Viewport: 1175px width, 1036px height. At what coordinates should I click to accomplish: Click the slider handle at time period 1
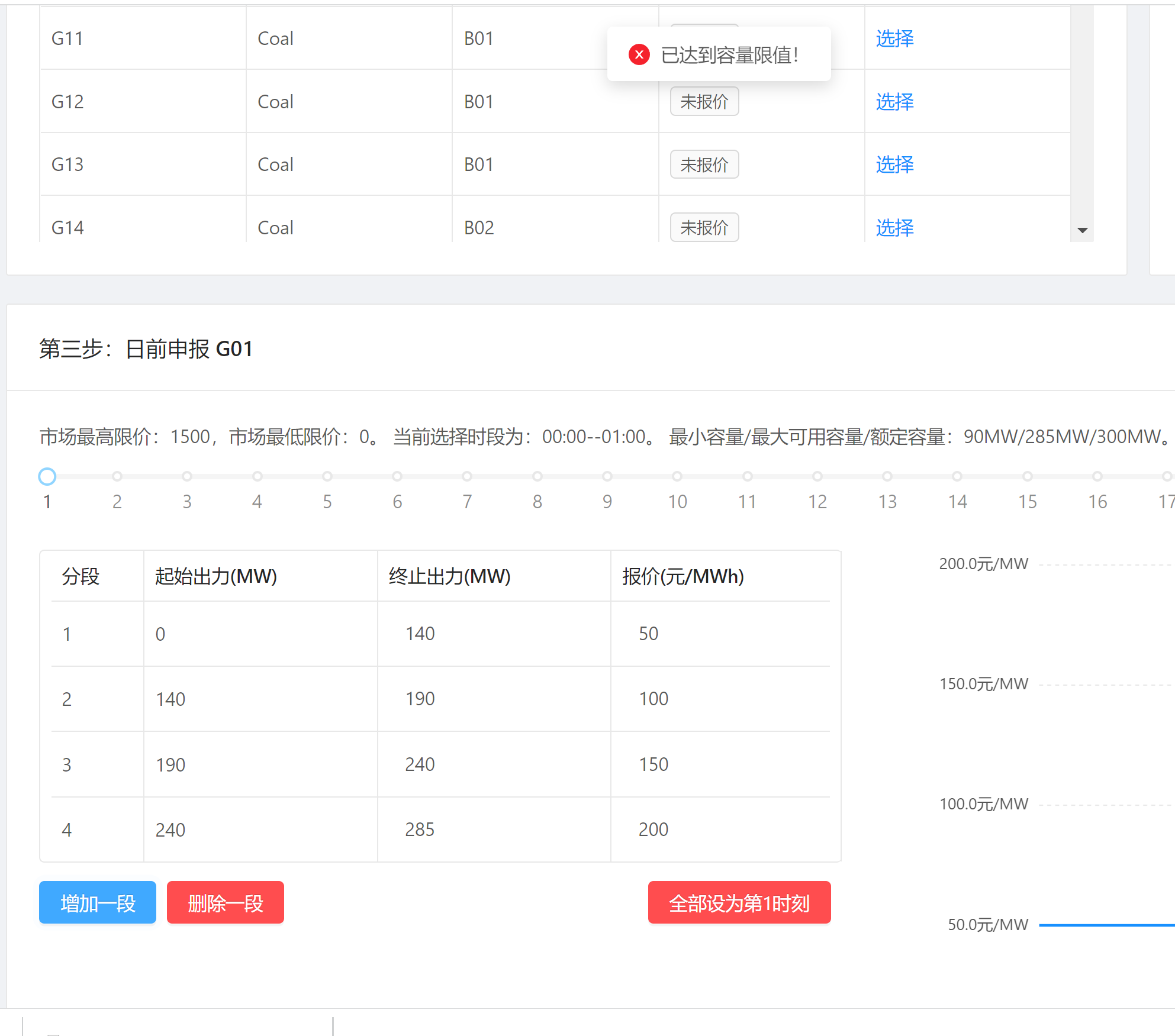coord(47,476)
